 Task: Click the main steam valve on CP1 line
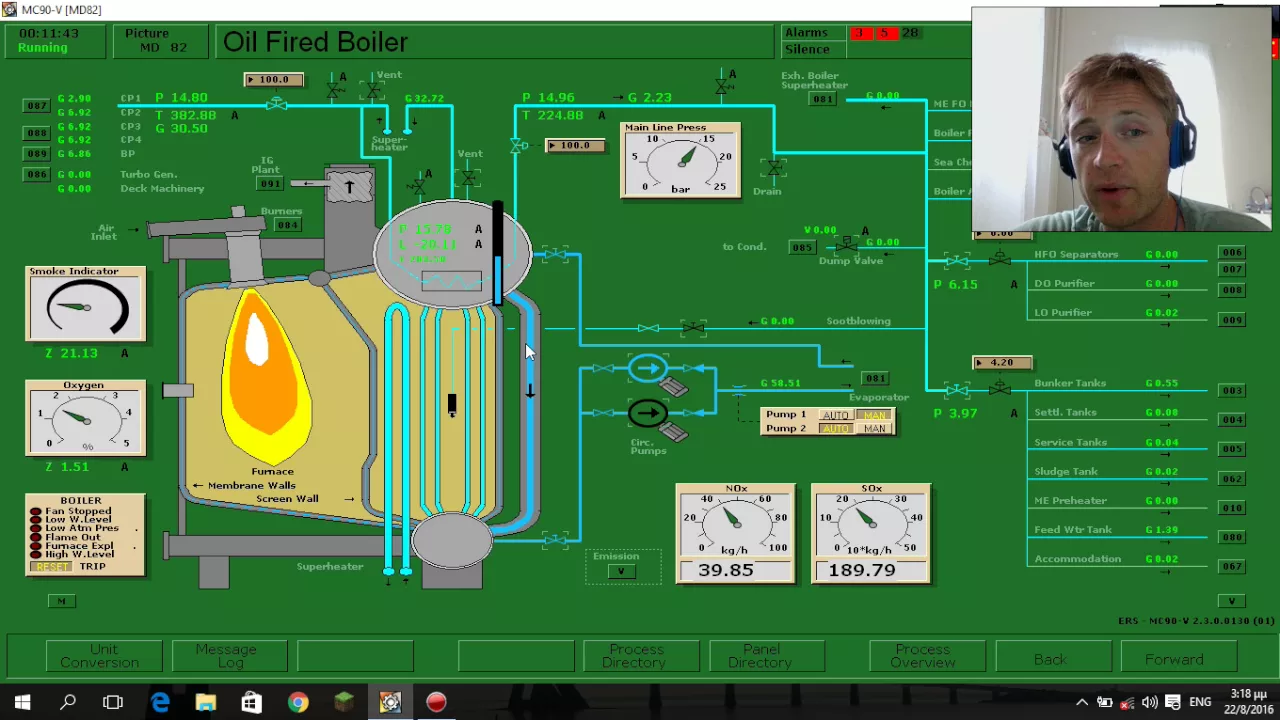point(277,104)
